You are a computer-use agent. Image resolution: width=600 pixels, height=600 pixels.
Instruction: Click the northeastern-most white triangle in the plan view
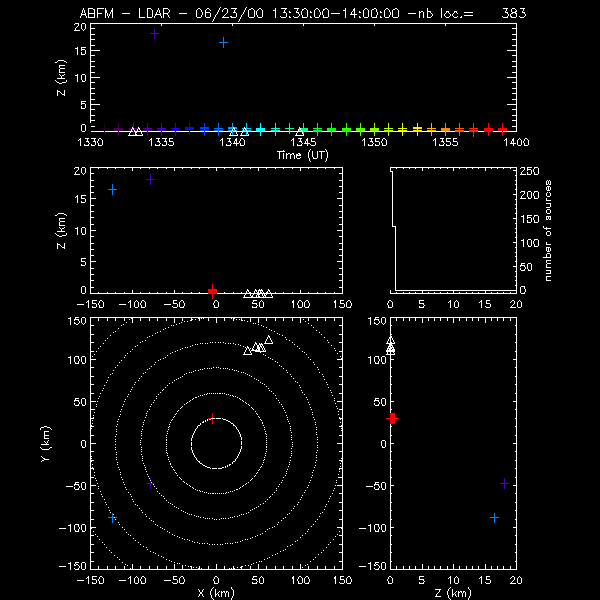click(269, 340)
